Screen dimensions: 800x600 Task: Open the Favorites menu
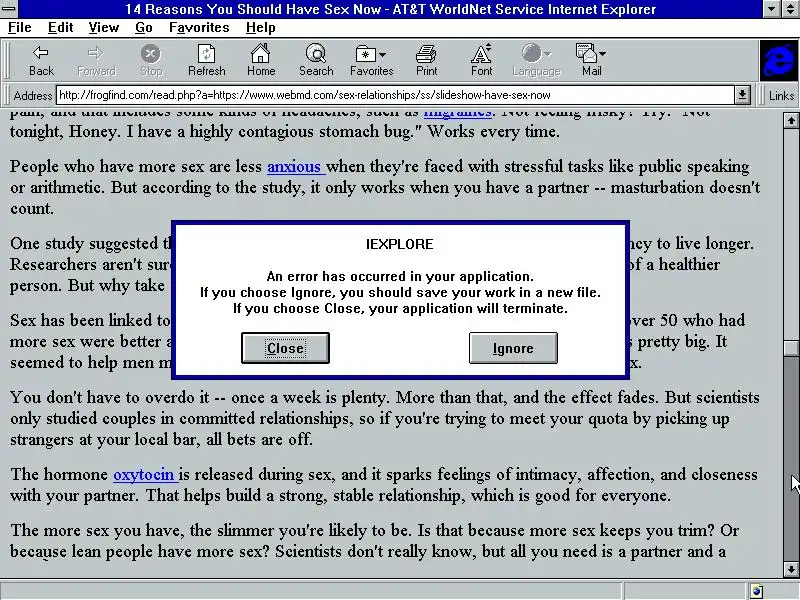pos(199,28)
